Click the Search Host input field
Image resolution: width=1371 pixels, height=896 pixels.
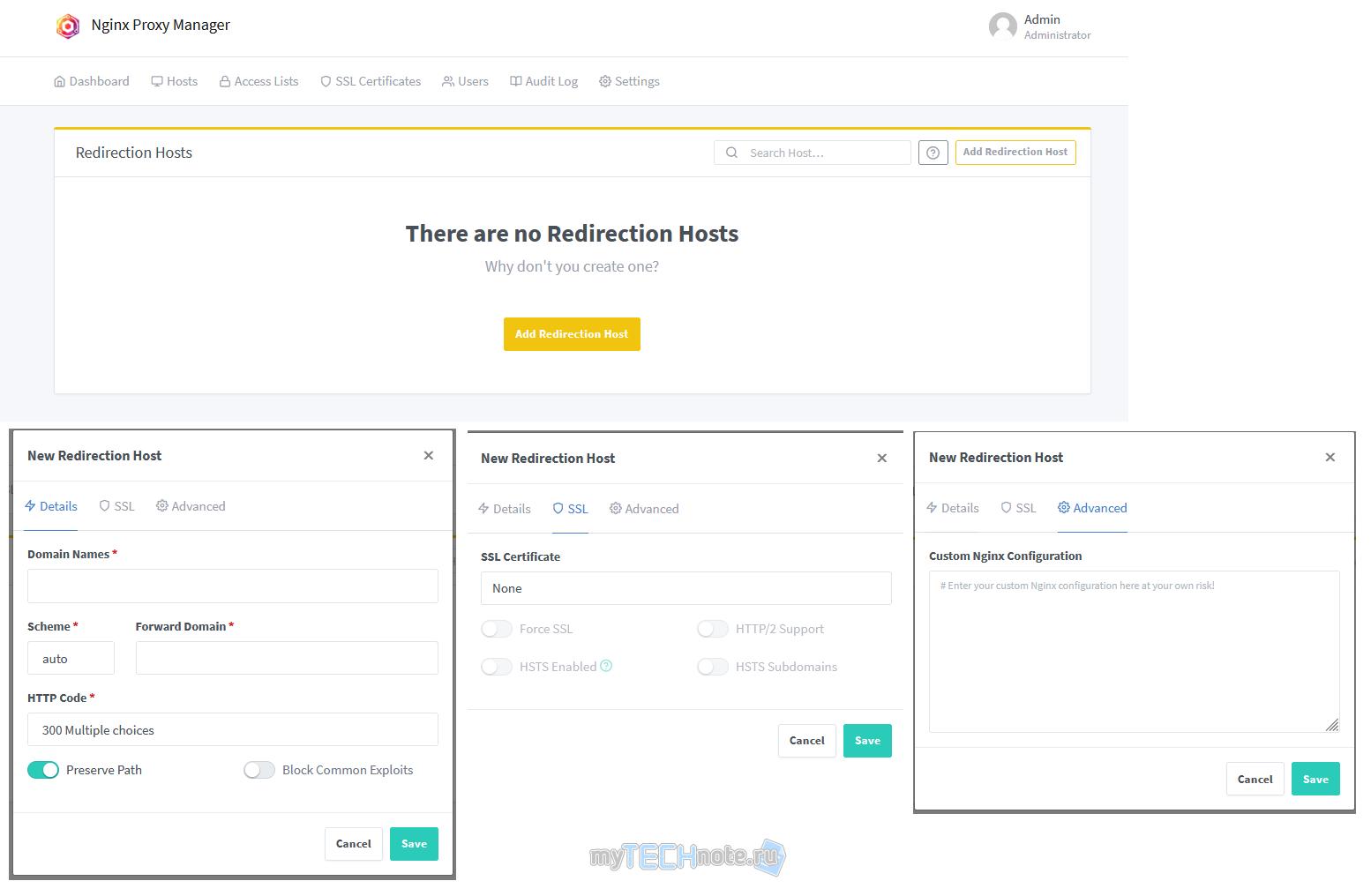coord(813,153)
